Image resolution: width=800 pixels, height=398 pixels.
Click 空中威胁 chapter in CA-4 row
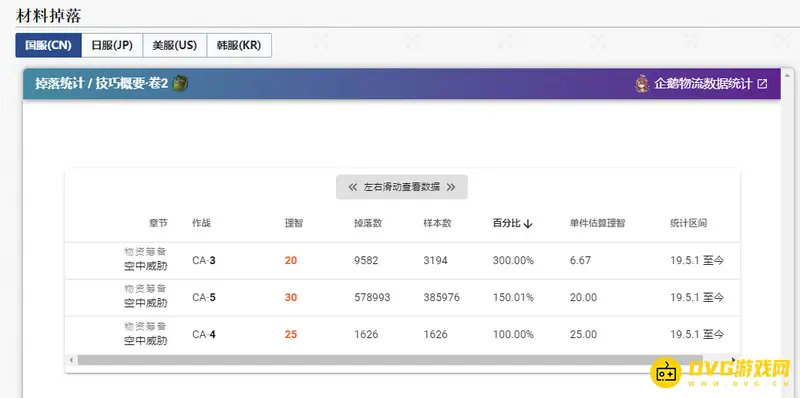click(146, 340)
